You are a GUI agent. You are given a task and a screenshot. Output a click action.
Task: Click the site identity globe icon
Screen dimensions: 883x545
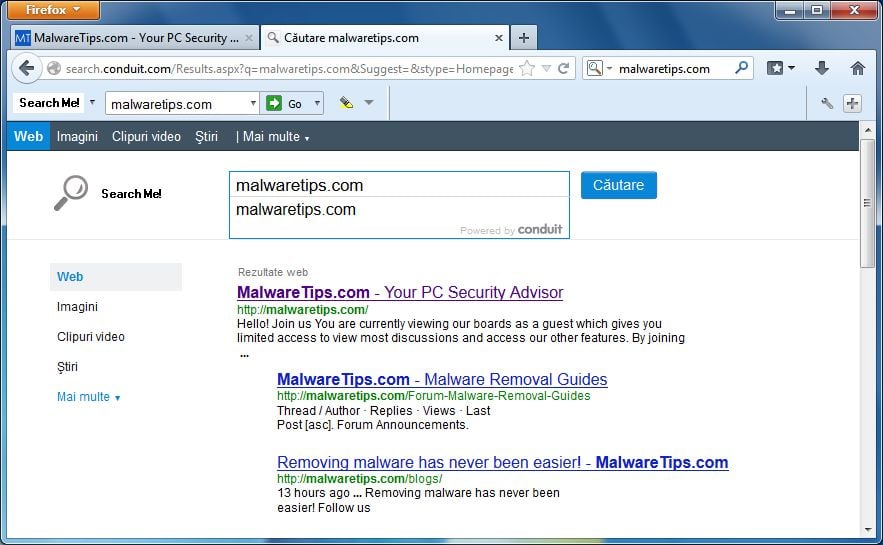53,69
